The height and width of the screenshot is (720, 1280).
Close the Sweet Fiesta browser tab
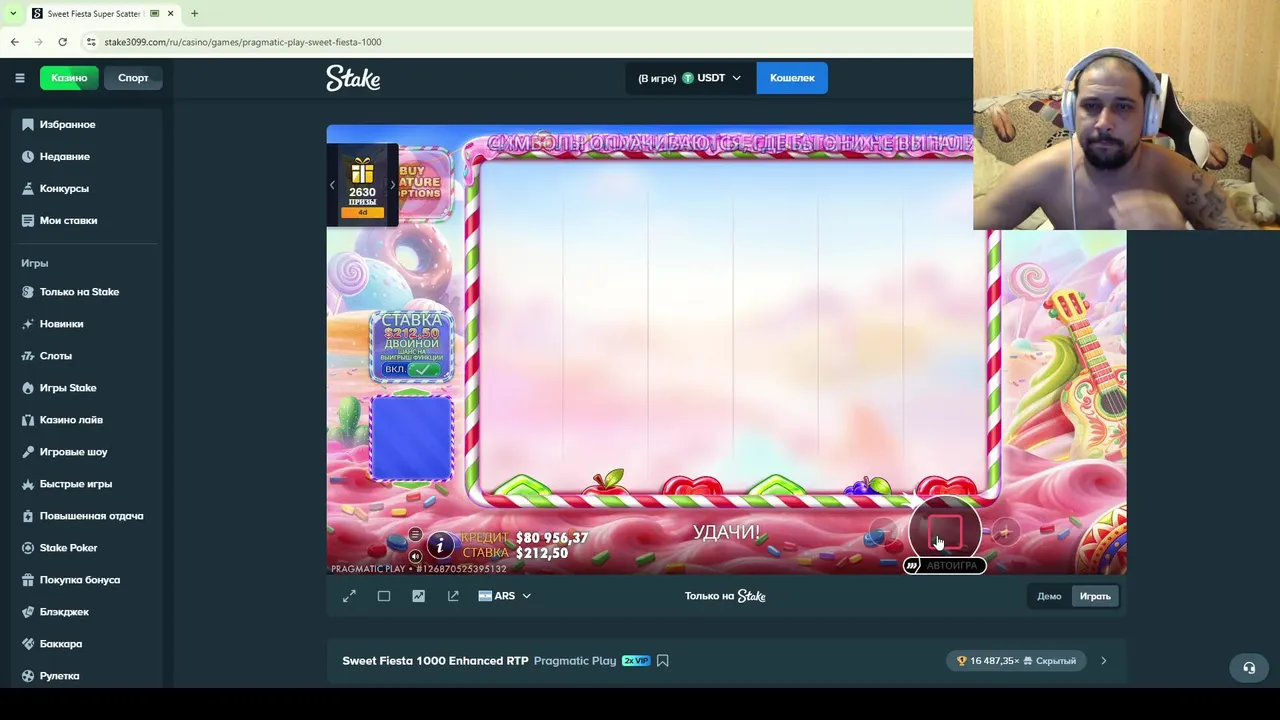pyautogui.click(x=170, y=14)
